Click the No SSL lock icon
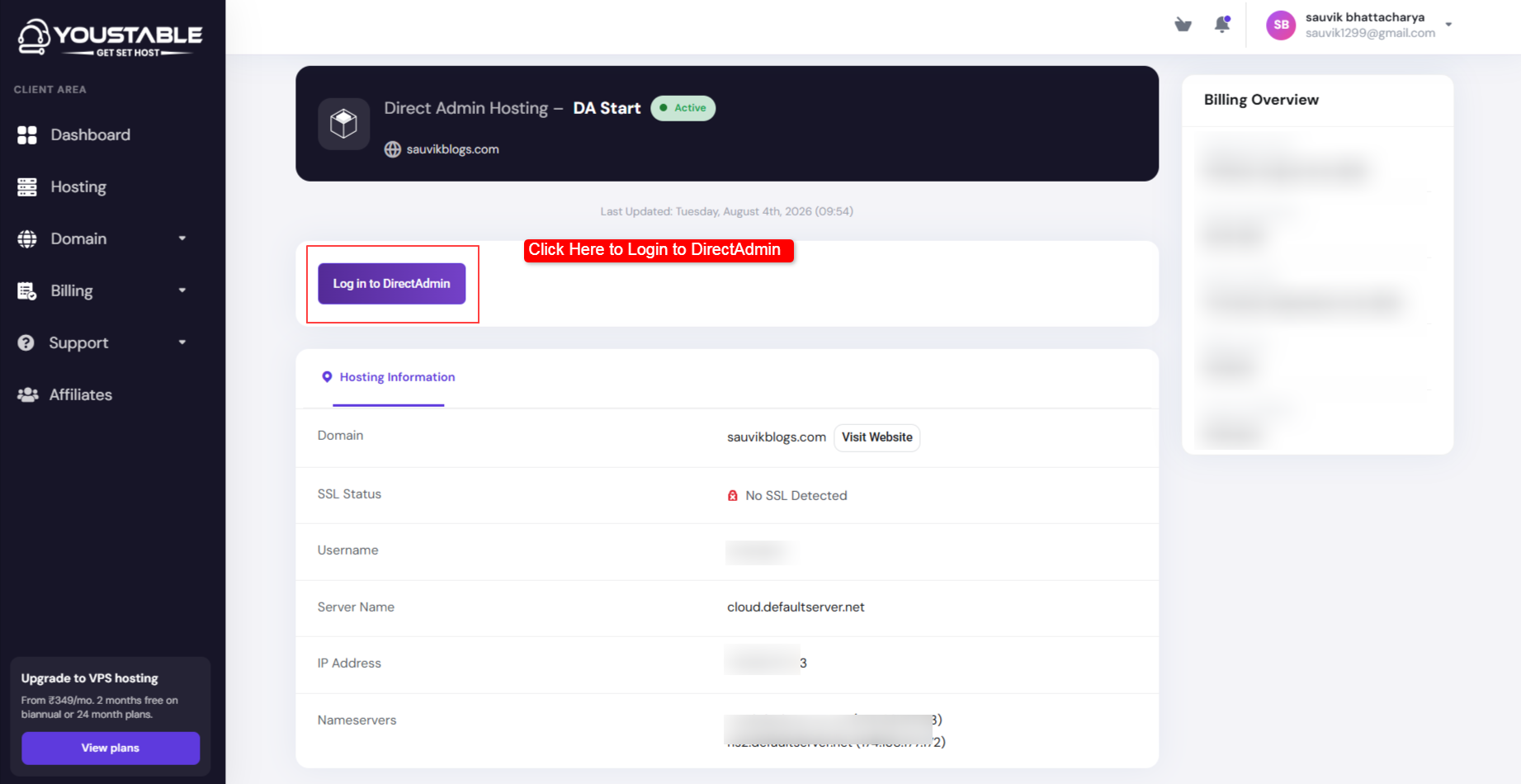Viewport: 1521px width, 784px height. point(732,496)
